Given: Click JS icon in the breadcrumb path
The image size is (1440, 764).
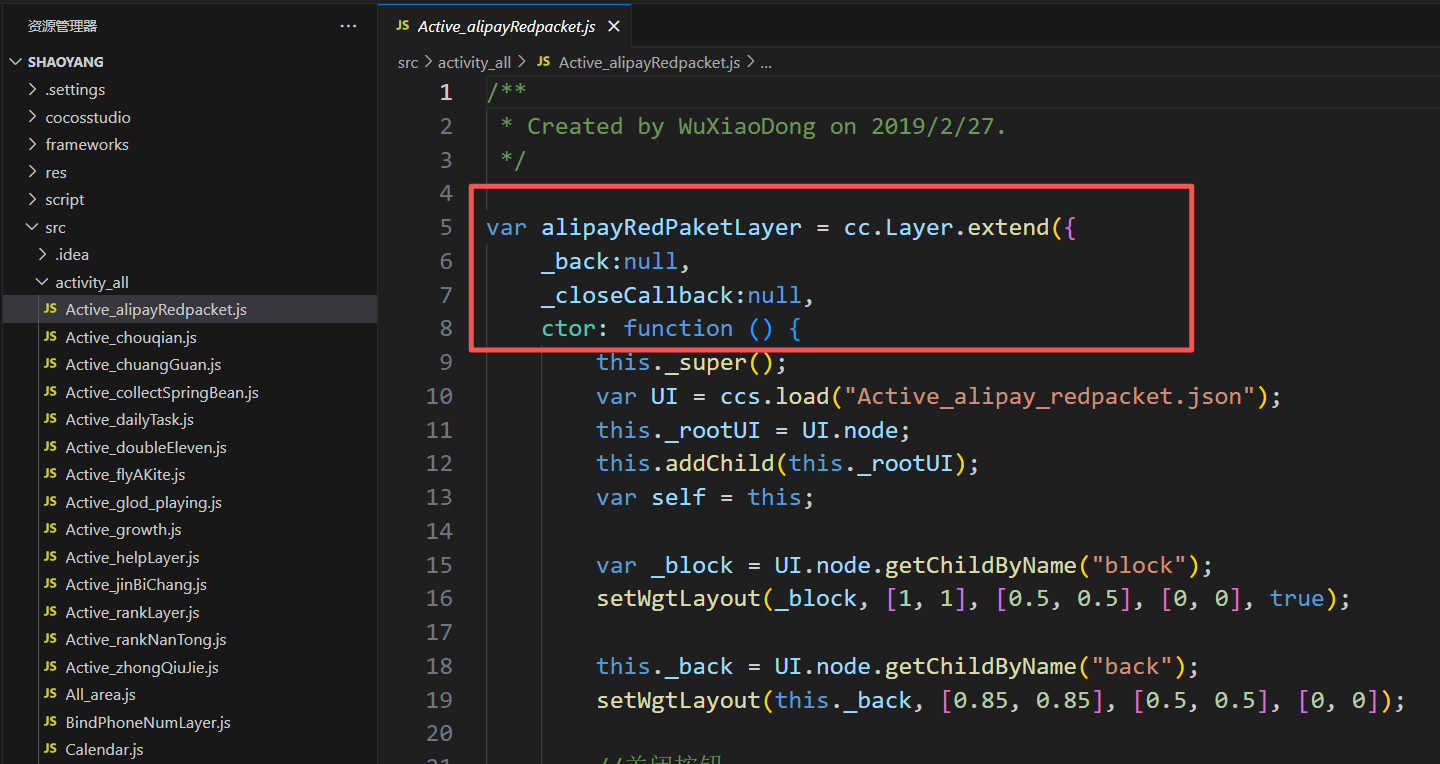Looking at the screenshot, I should tap(543, 62).
